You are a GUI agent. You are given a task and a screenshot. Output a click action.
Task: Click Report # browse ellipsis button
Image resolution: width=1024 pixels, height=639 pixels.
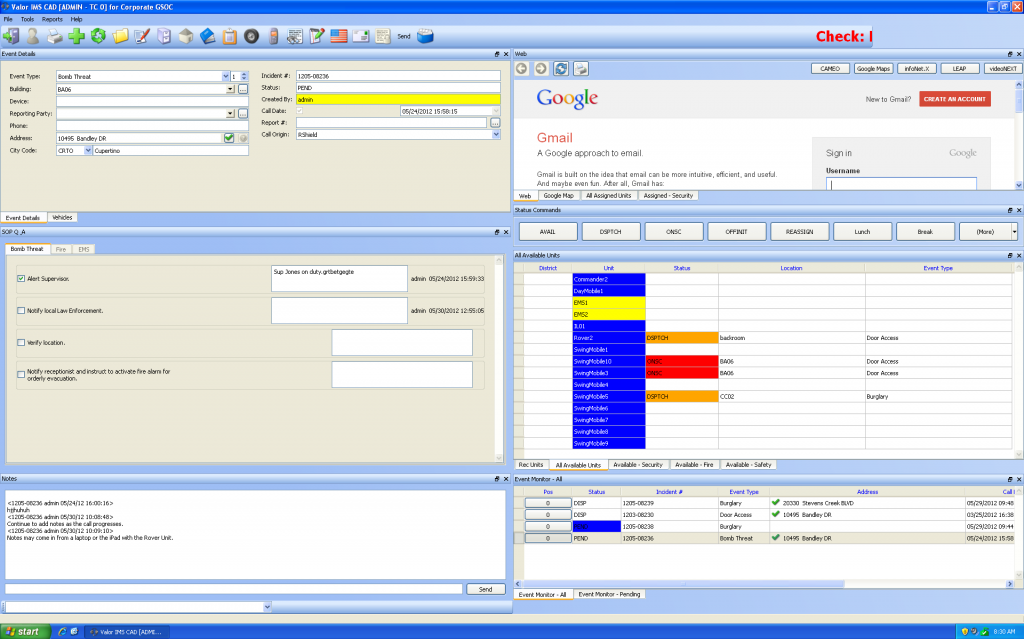pyautogui.click(x=495, y=123)
